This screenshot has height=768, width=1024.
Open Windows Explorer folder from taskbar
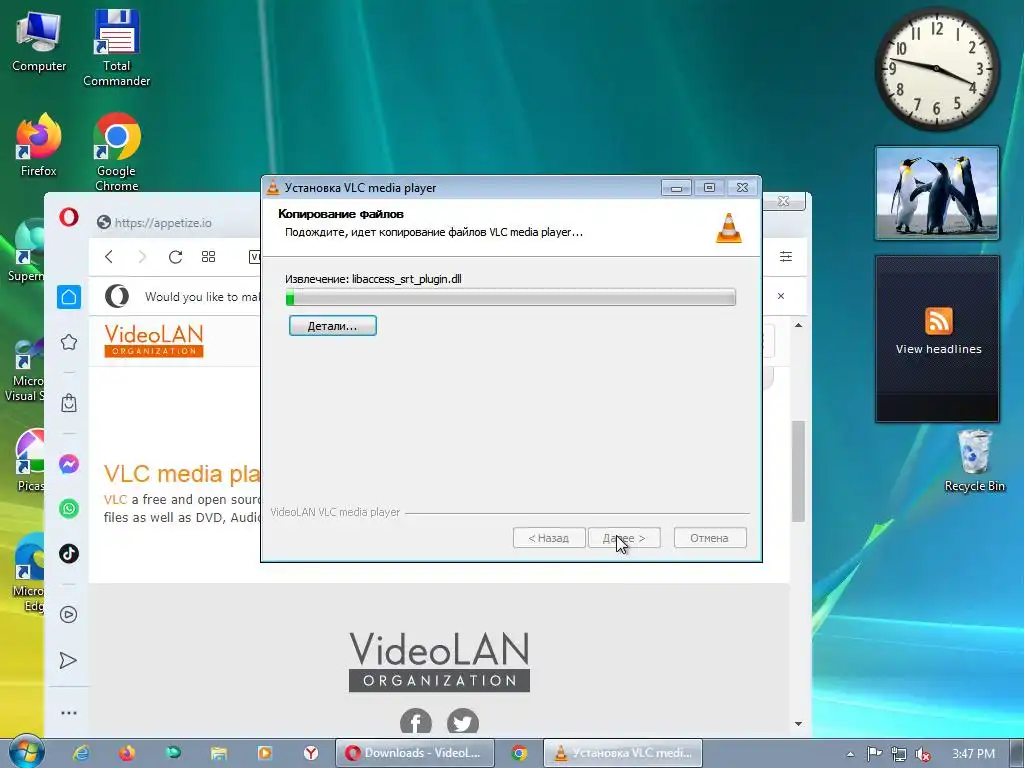(x=218, y=753)
